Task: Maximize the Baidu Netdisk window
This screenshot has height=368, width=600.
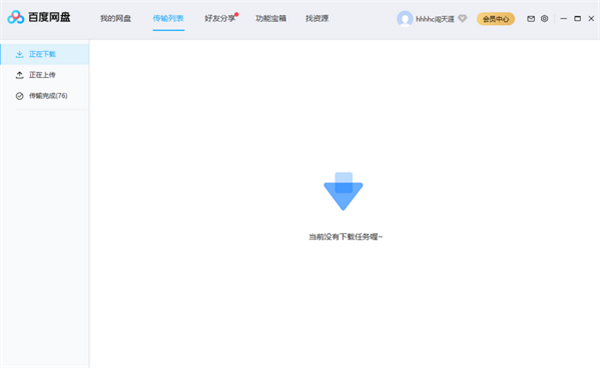Action: 577,18
